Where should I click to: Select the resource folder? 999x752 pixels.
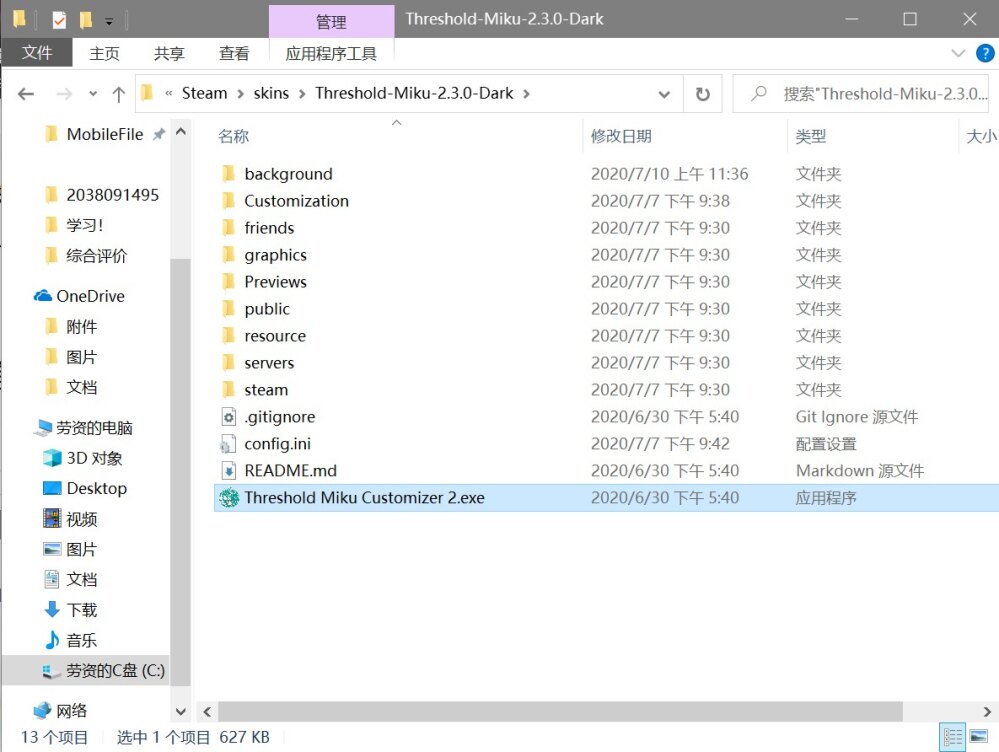pyautogui.click(x=275, y=336)
